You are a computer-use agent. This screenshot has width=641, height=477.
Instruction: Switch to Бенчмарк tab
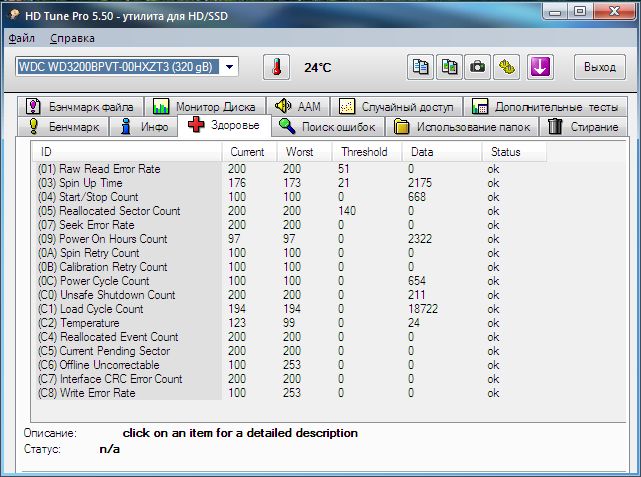point(63,127)
